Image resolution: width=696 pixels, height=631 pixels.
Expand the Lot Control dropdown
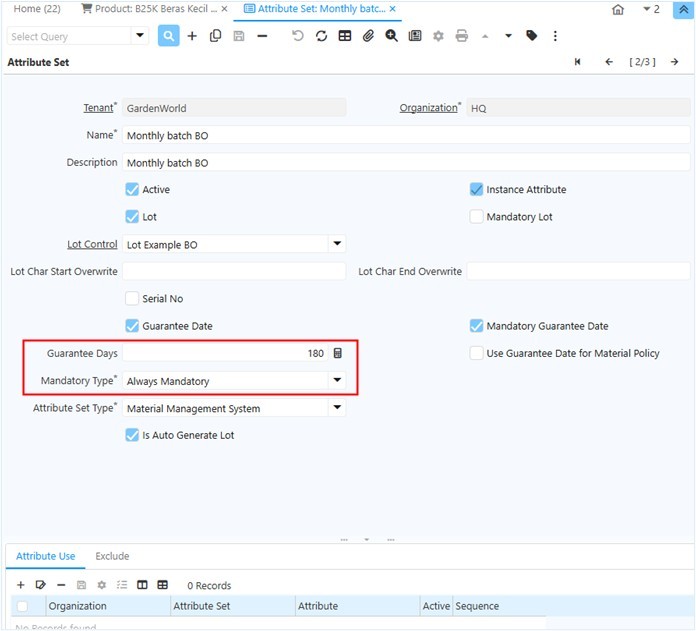[337, 244]
